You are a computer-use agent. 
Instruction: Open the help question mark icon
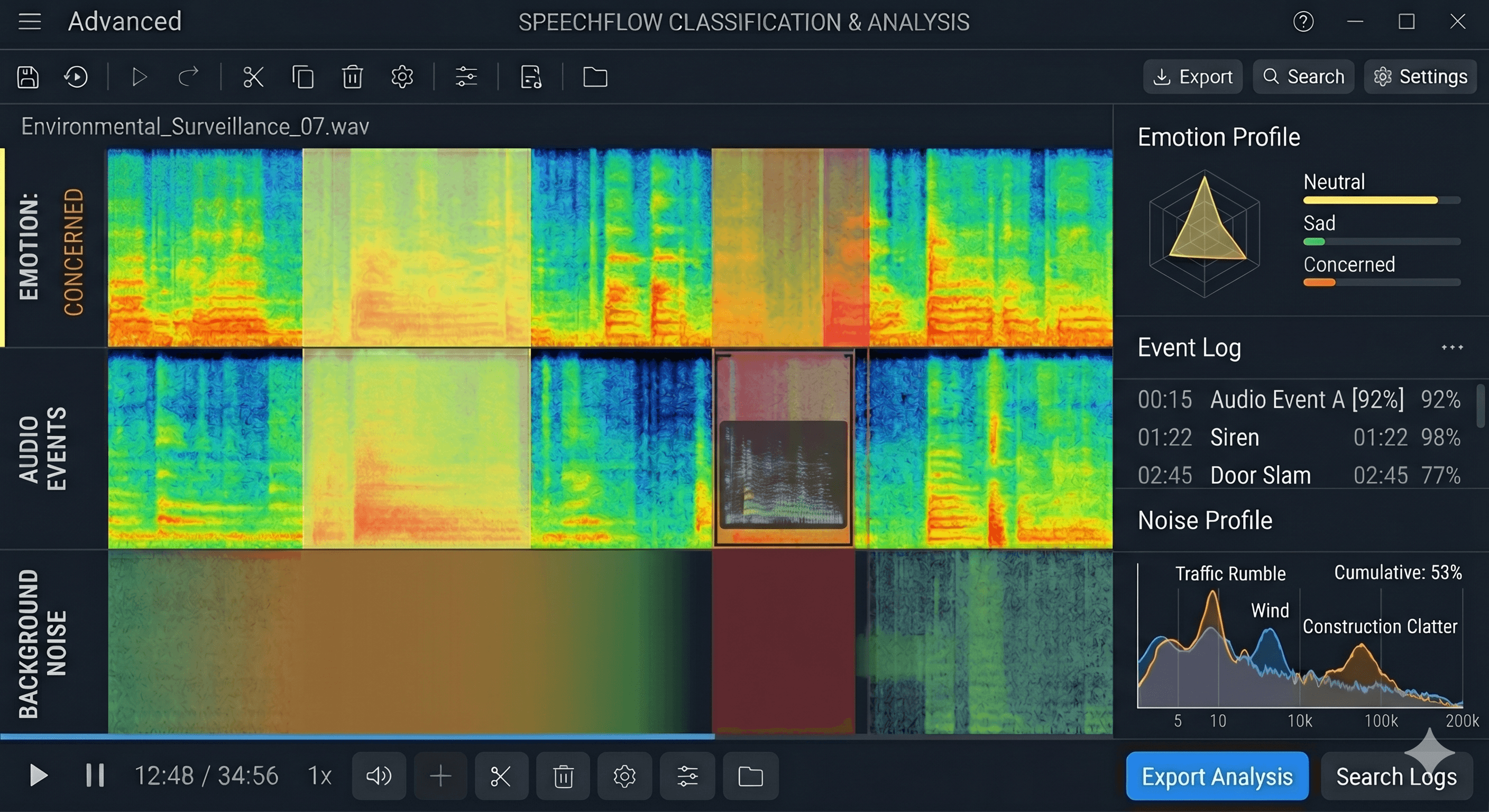click(1303, 22)
